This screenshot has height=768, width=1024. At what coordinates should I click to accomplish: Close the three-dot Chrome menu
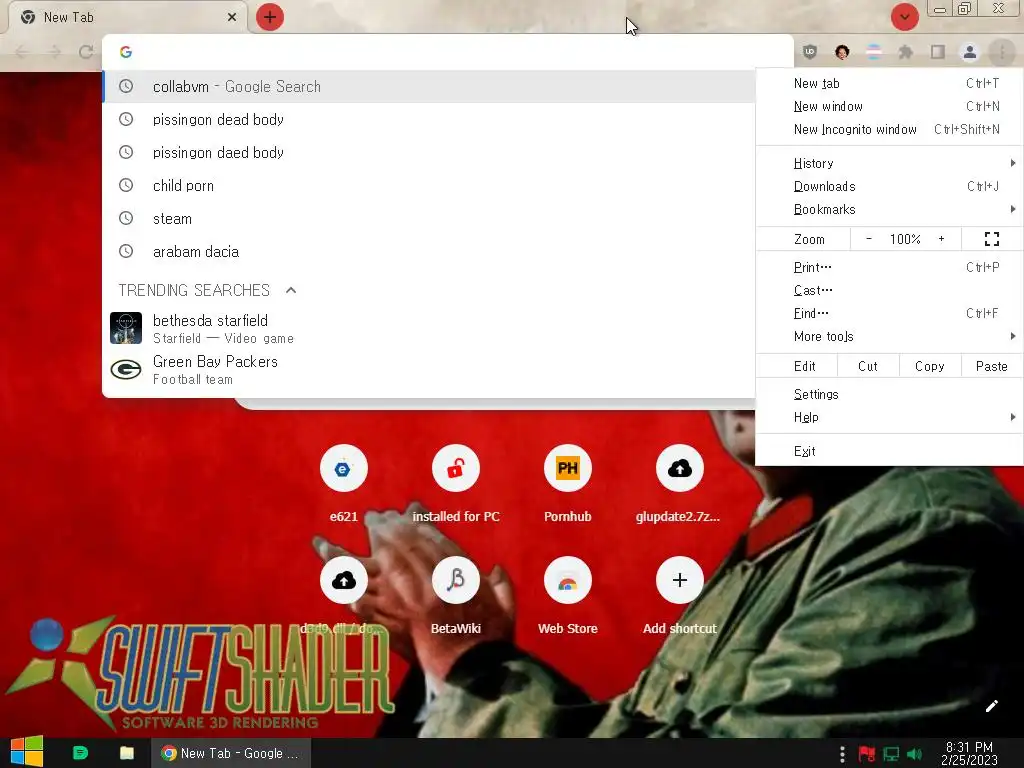point(1002,52)
